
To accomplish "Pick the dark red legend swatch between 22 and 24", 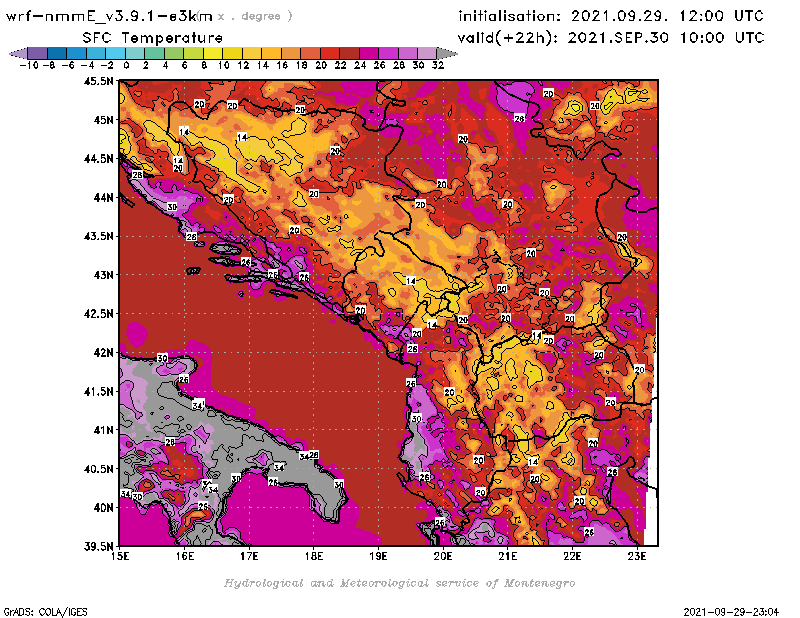I will [x=349, y=53].
